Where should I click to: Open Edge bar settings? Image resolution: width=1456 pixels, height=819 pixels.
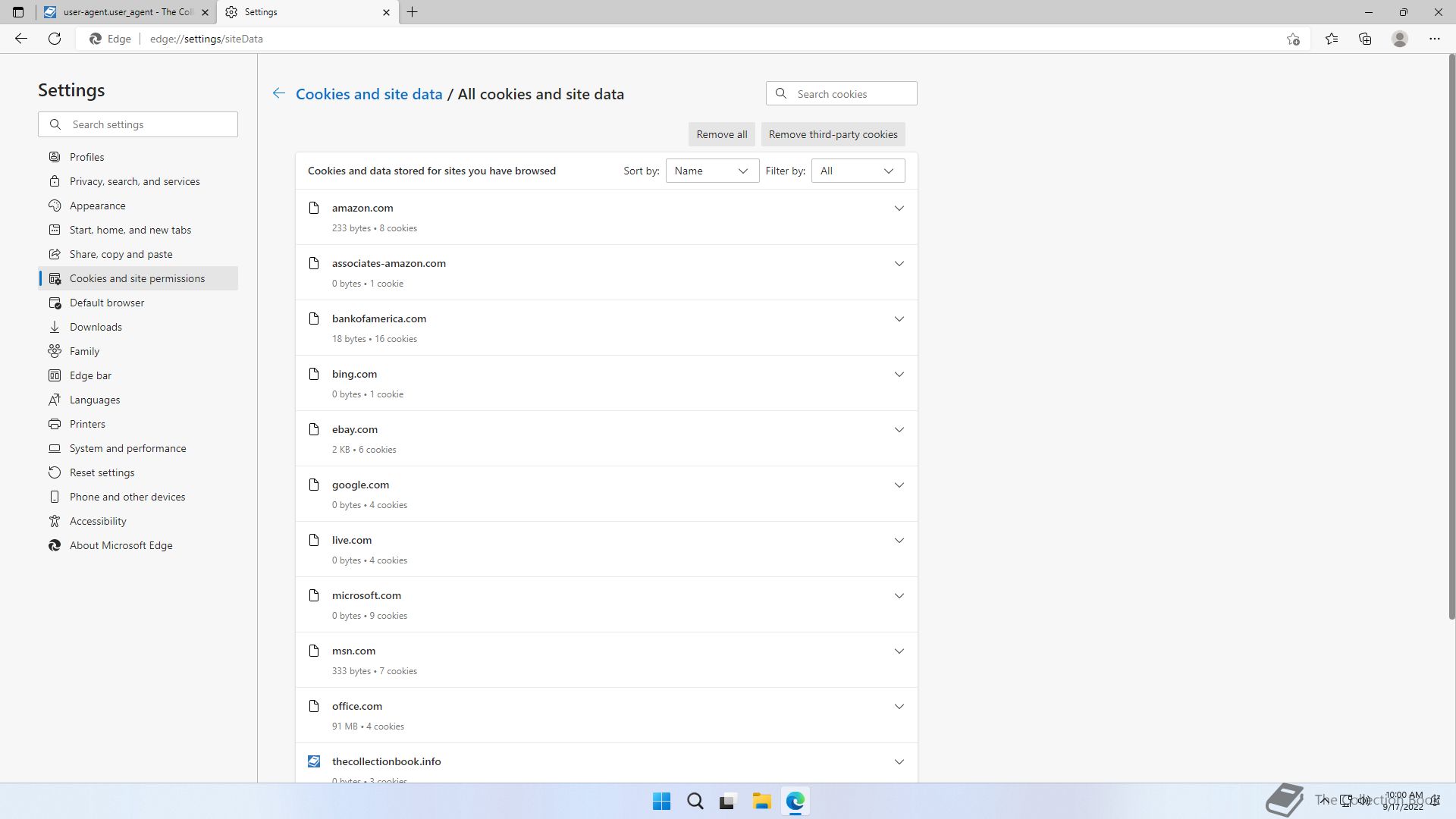tap(138, 375)
